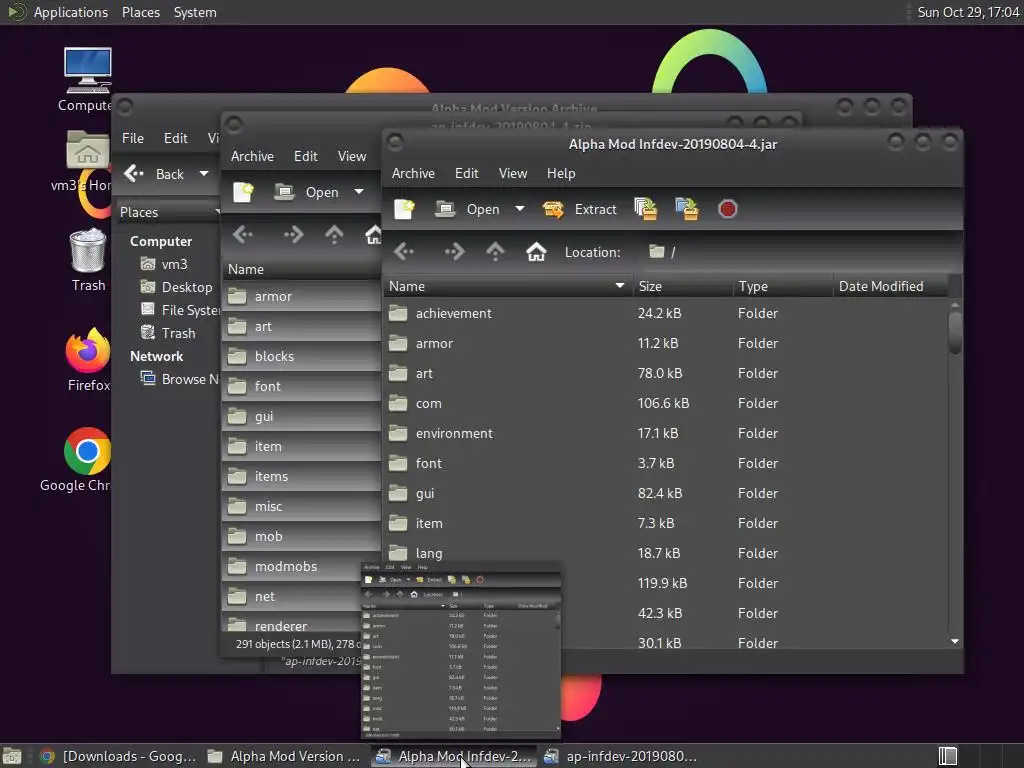
Task: Sort by the Type column header
Action: point(783,286)
